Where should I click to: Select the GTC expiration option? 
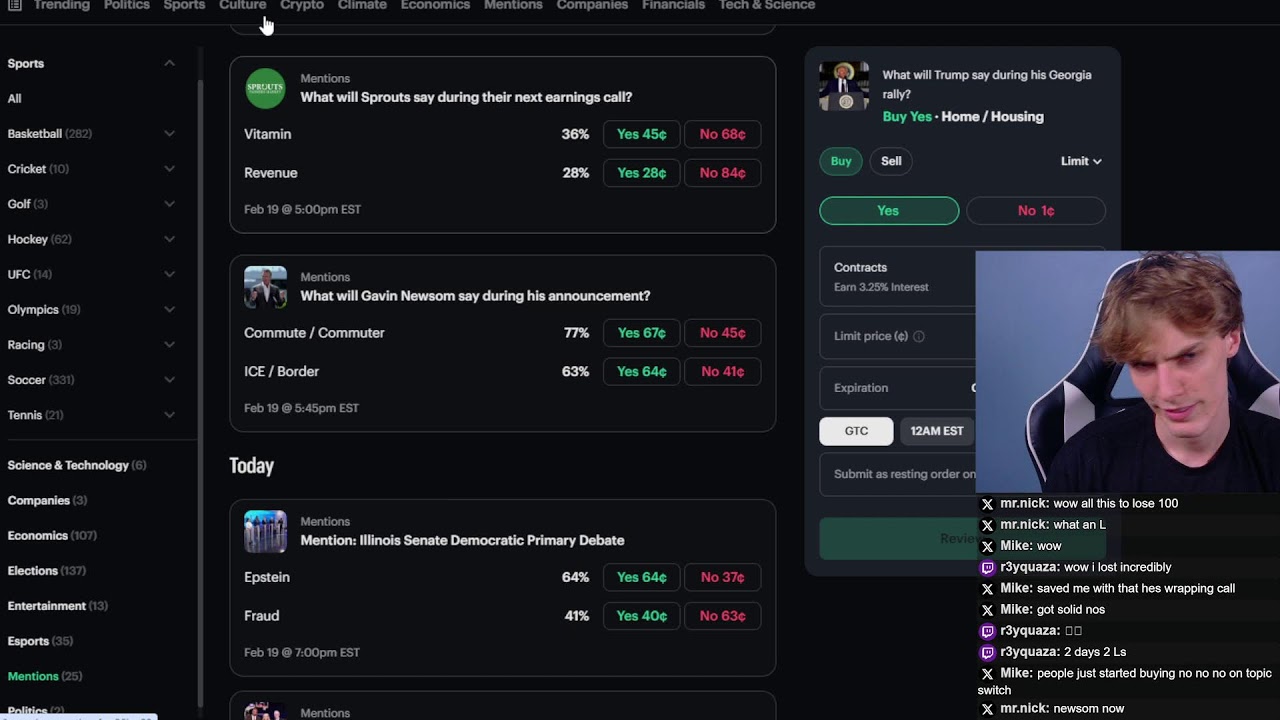tap(856, 431)
